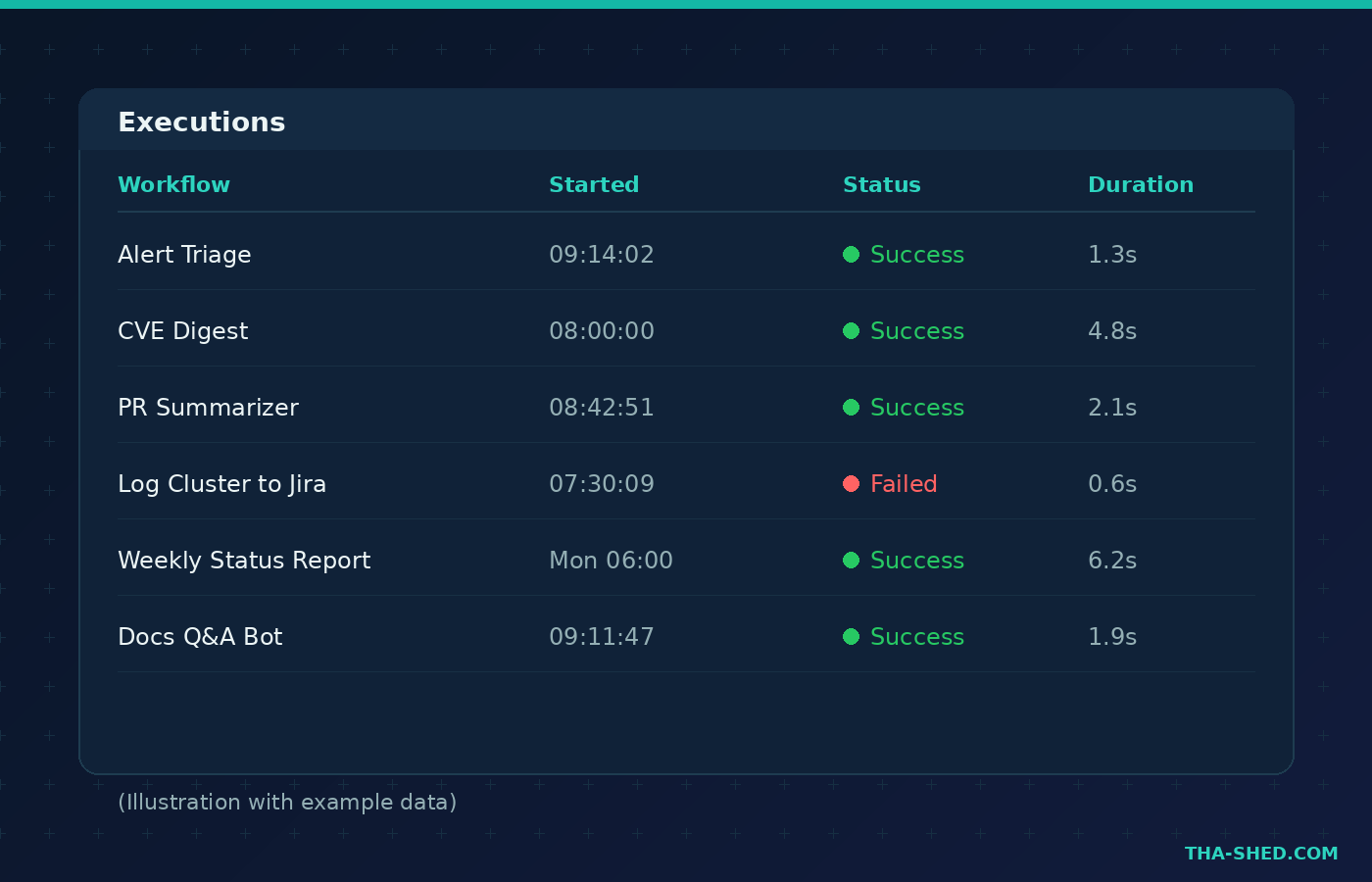
Task: Select the PR Summarizer workflow
Action: pyautogui.click(x=208, y=408)
